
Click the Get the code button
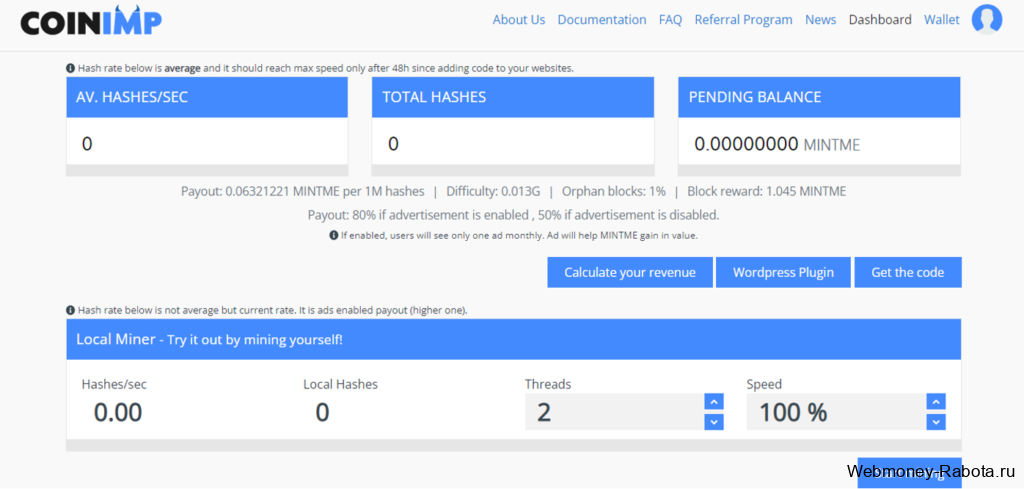pyautogui.click(x=908, y=272)
